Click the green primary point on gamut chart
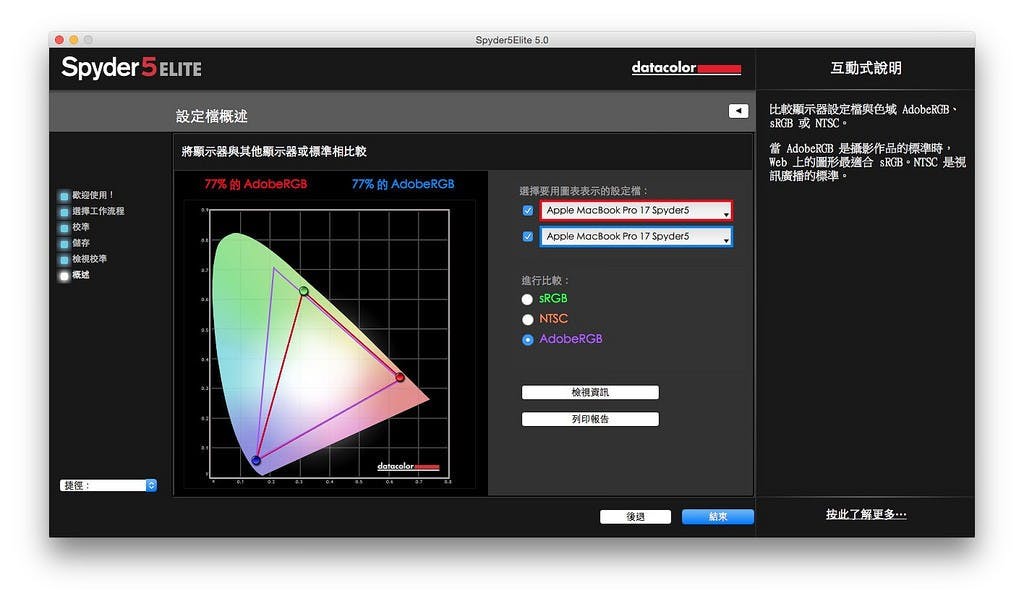Viewport: 1024px width, 604px height. (304, 291)
